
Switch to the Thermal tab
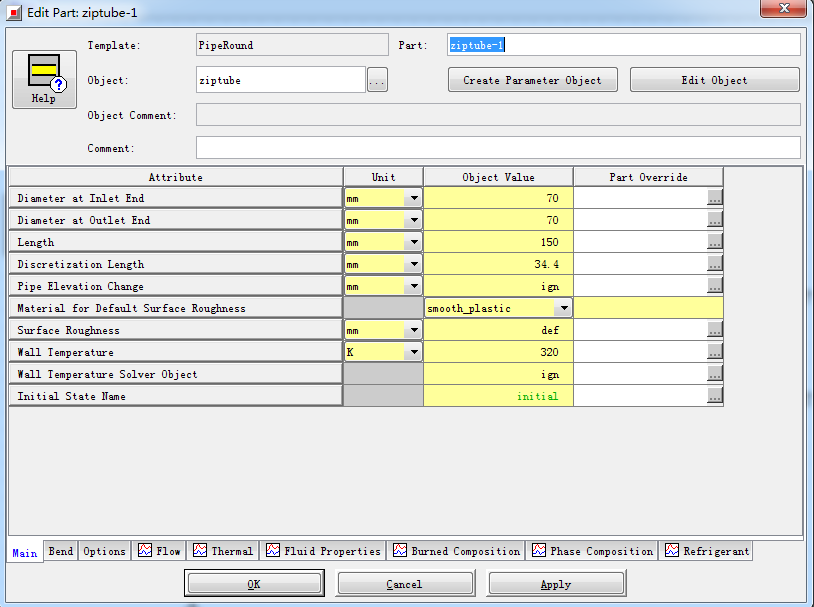223,551
